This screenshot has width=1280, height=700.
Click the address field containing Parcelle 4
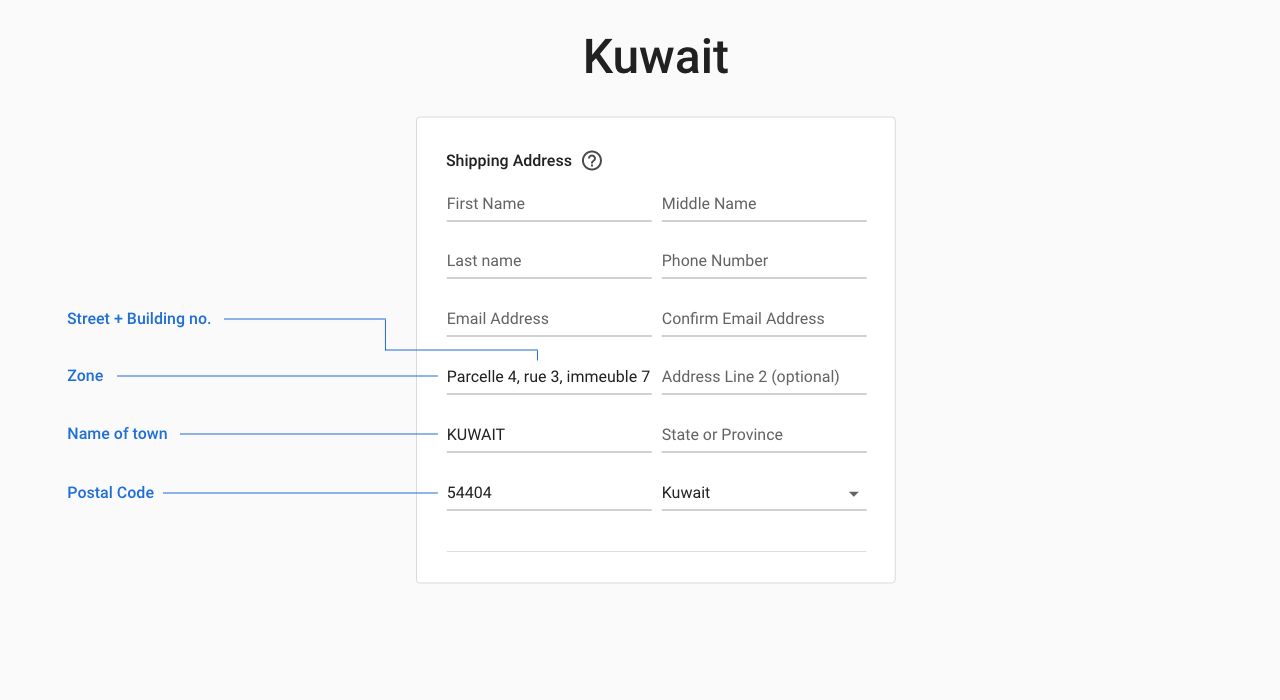(549, 377)
